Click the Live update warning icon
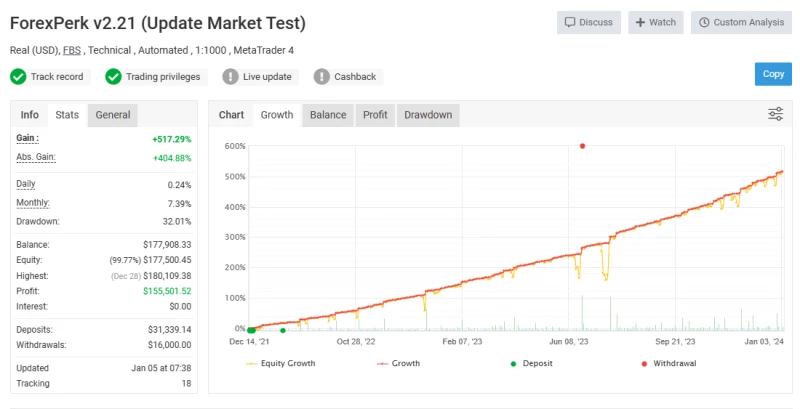 coord(231,76)
